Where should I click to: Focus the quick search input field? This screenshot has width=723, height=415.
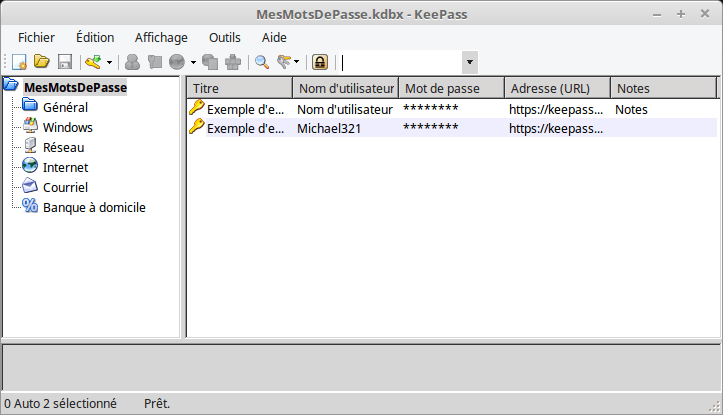point(401,62)
